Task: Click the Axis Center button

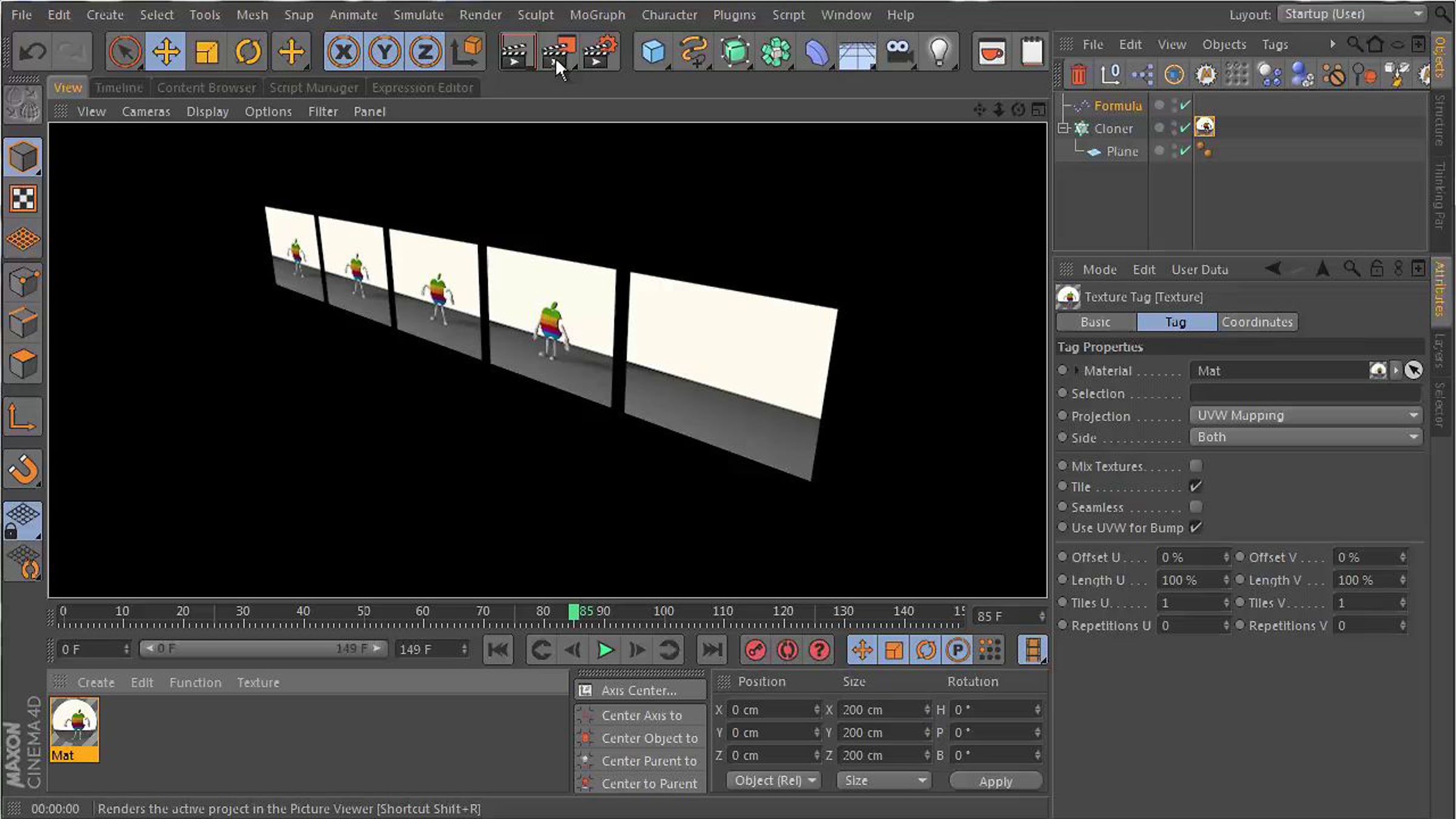Action: (641, 690)
